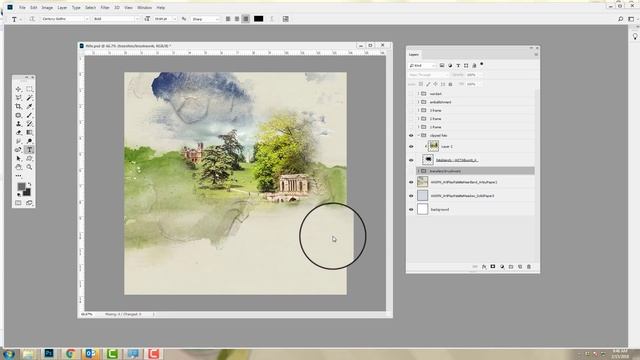640x360 pixels.
Task: Select the Horizontal Type tool in toolbox
Action: (29, 150)
